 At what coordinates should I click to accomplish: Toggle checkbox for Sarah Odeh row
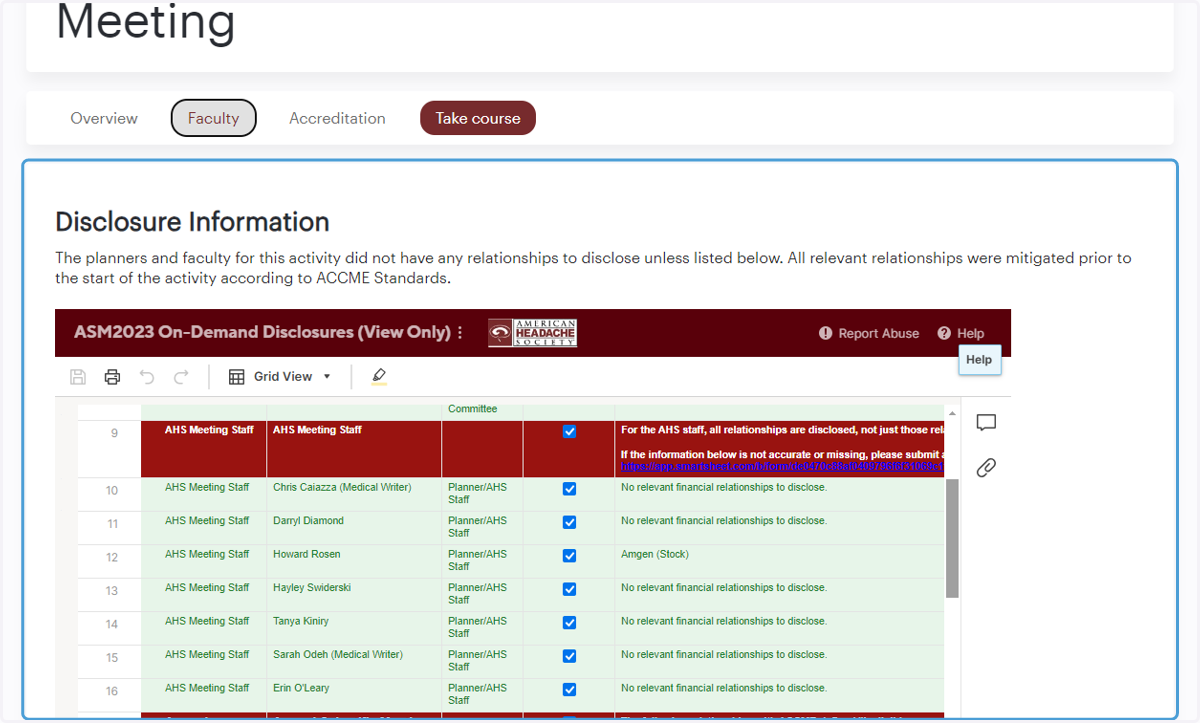point(569,656)
